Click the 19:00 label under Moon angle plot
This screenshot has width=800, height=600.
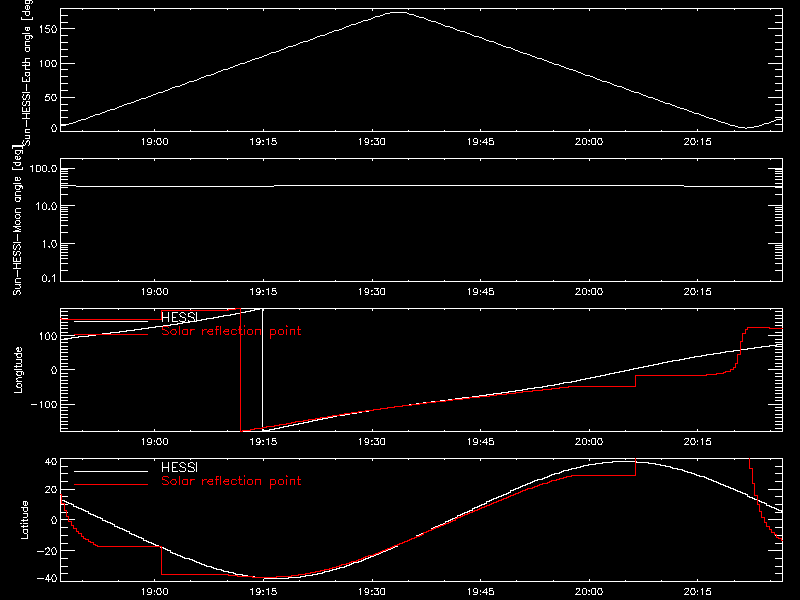coord(155,291)
